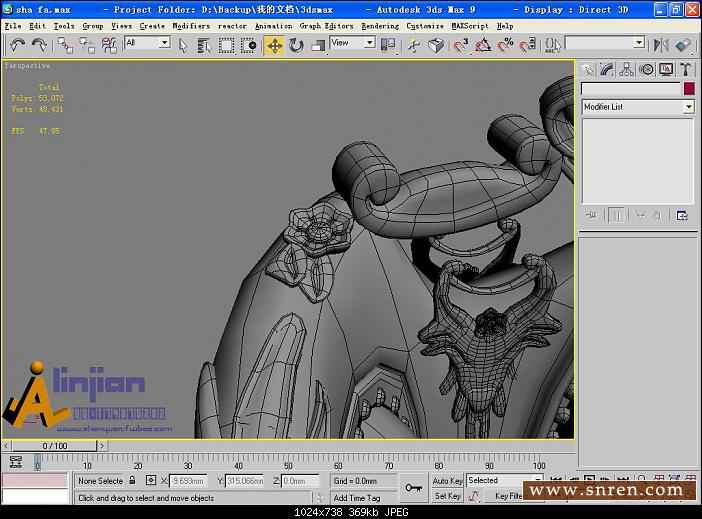Expand the Modifier List dropdown
The image size is (702, 519).
click(688, 107)
